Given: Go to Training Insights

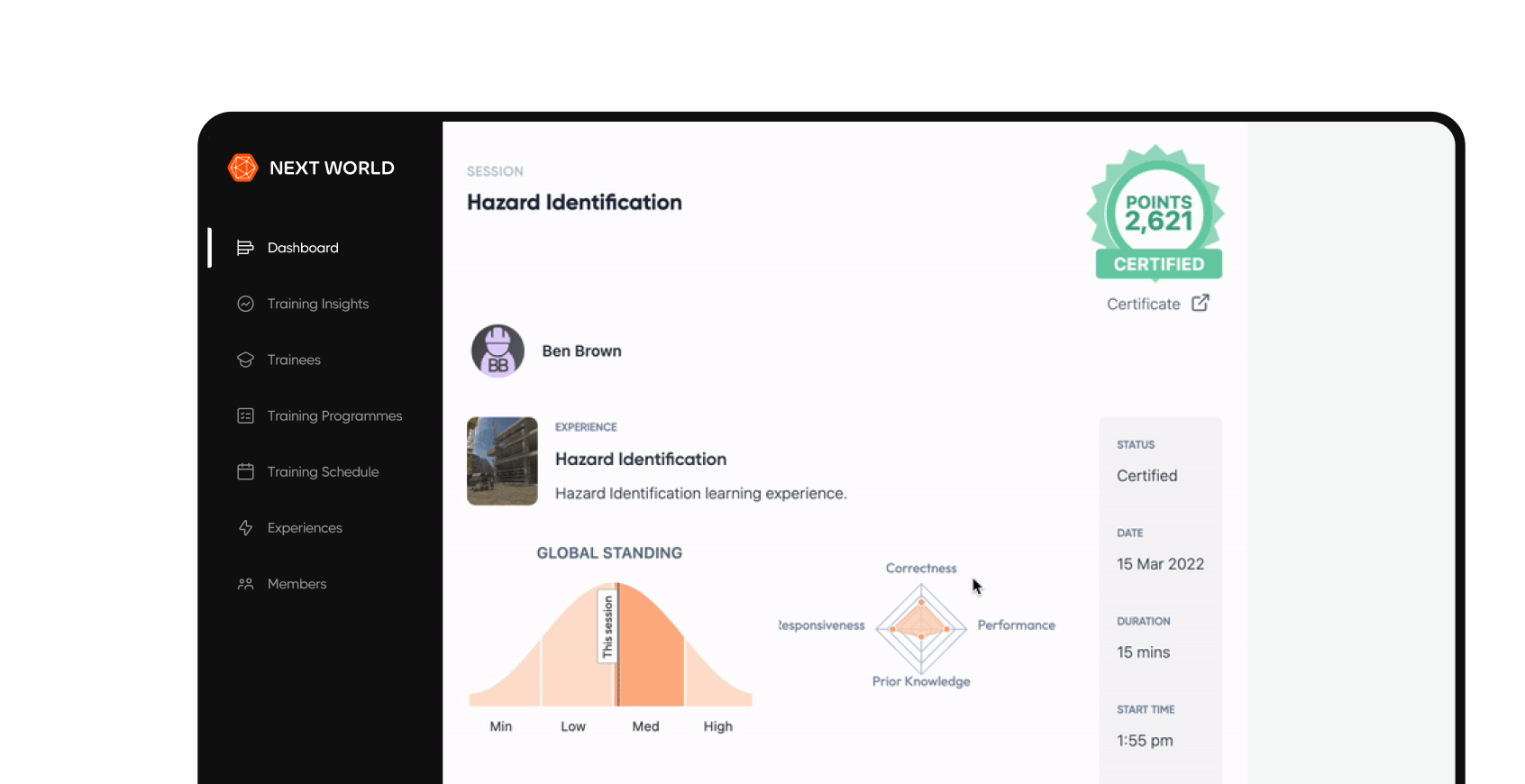Looking at the screenshot, I should click(318, 304).
